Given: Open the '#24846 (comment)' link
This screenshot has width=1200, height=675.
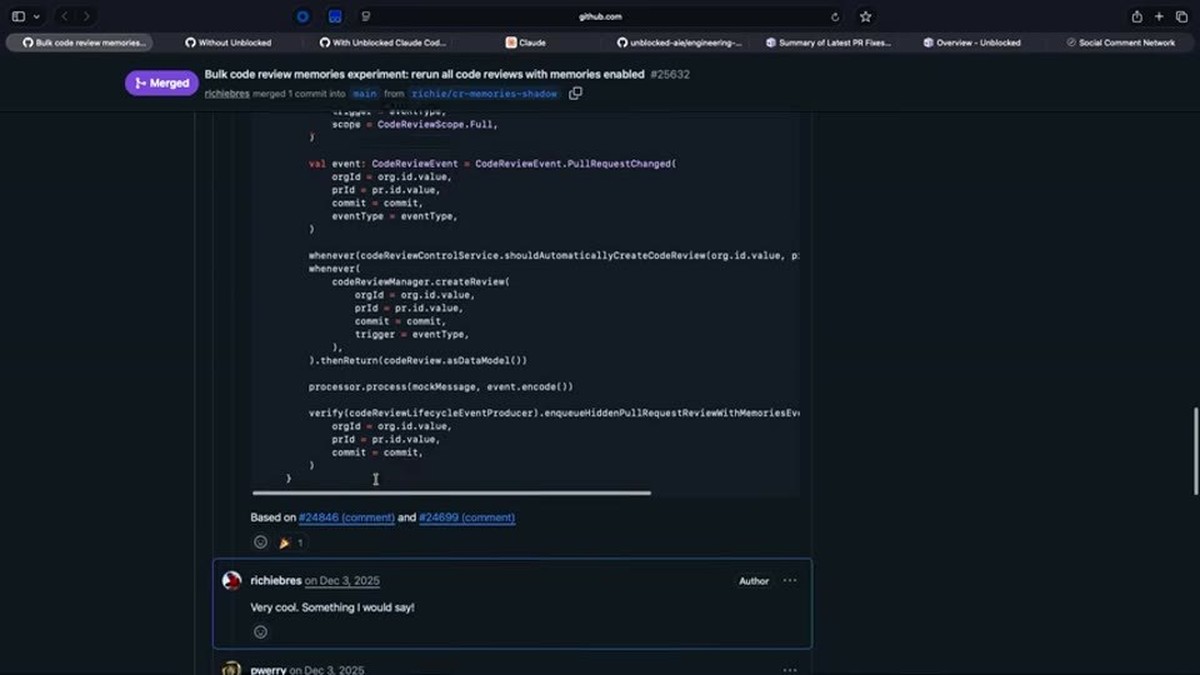Looking at the screenshot, I should coord(346,517).
